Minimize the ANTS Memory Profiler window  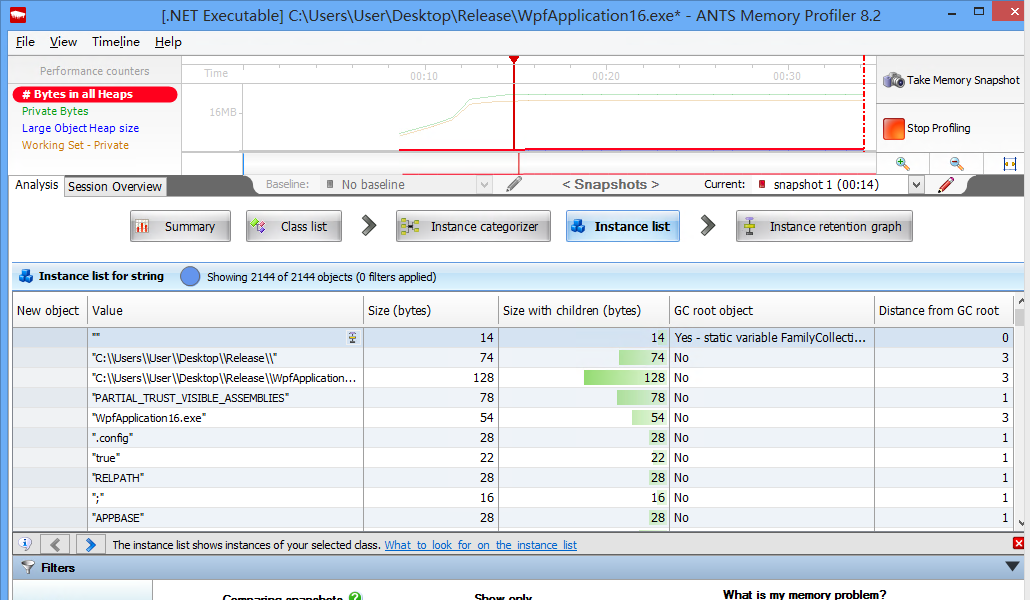pyautogui.click(x=952, y=12)
